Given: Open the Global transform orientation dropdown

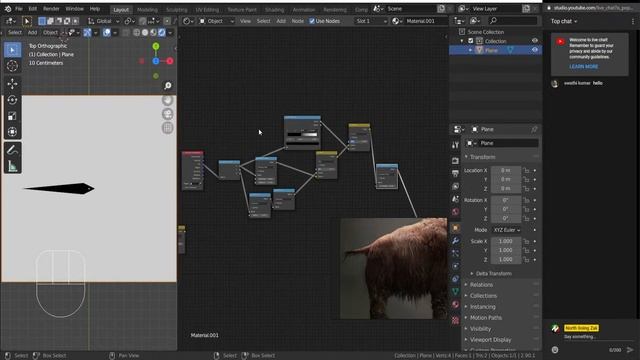Looking at the screenshot, I should coord(104,21).
